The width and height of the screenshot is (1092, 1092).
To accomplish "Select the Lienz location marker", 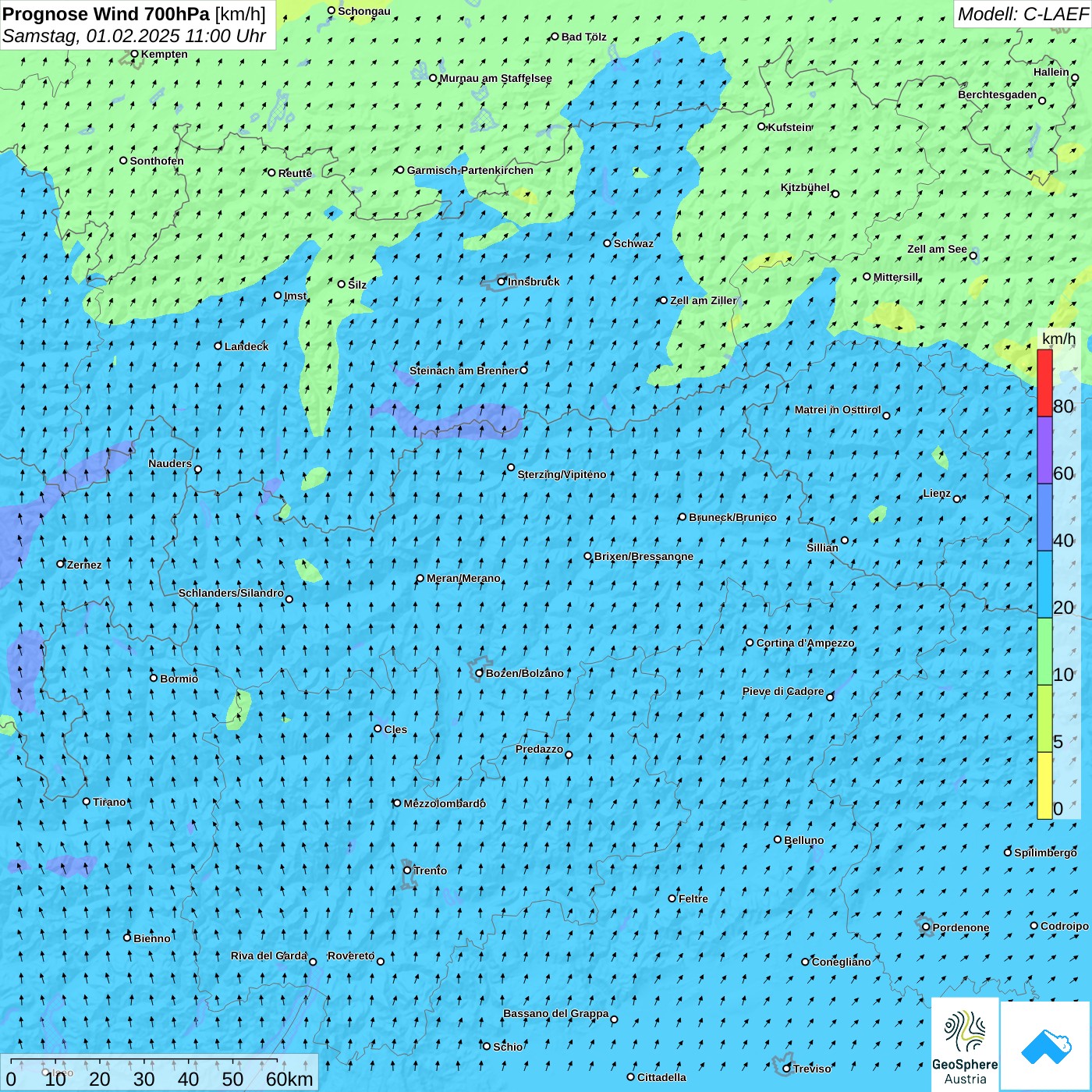I will pyautogui.click(x=957, y=499).
